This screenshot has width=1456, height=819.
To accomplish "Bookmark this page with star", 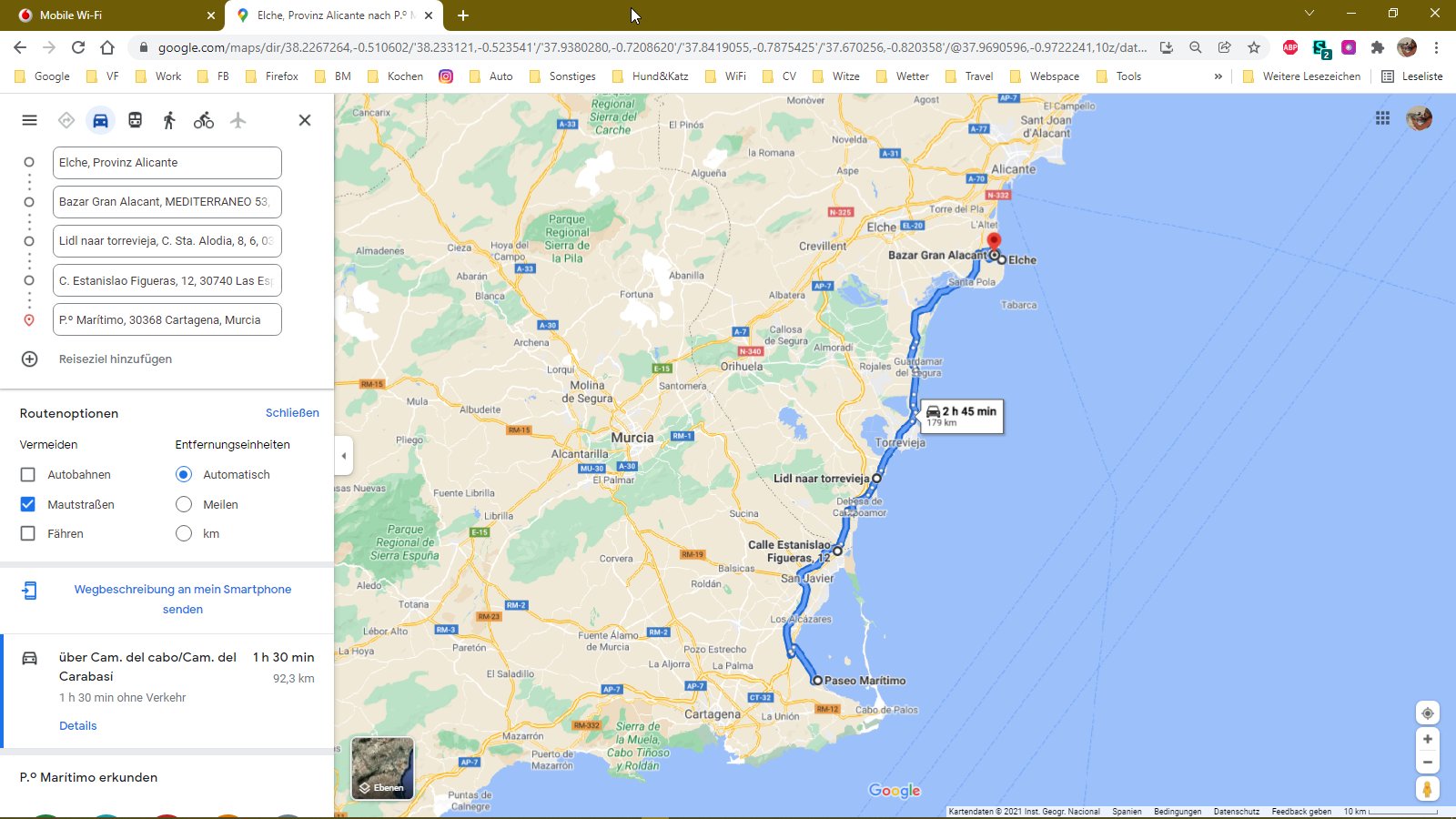I will point(1254,47).
